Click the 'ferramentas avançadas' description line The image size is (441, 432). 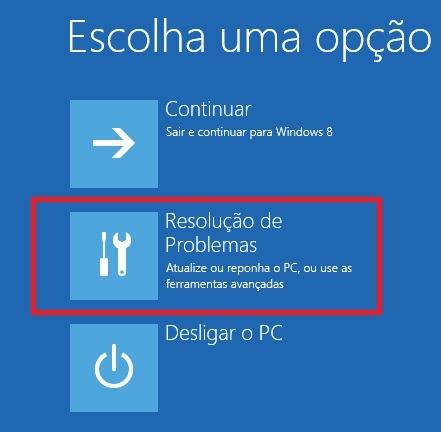(225, 284)
